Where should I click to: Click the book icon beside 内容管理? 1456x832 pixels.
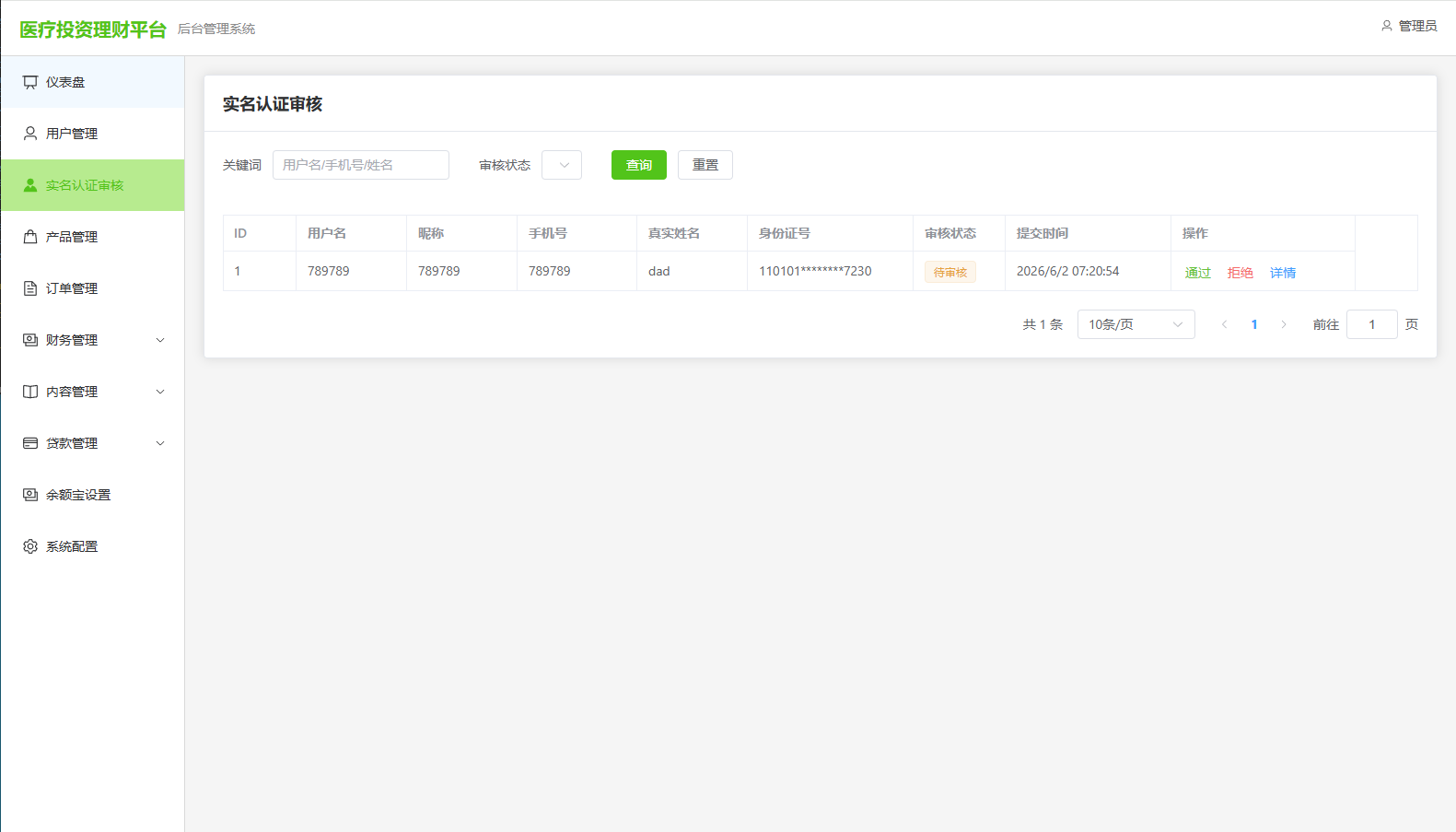[30, 392]
